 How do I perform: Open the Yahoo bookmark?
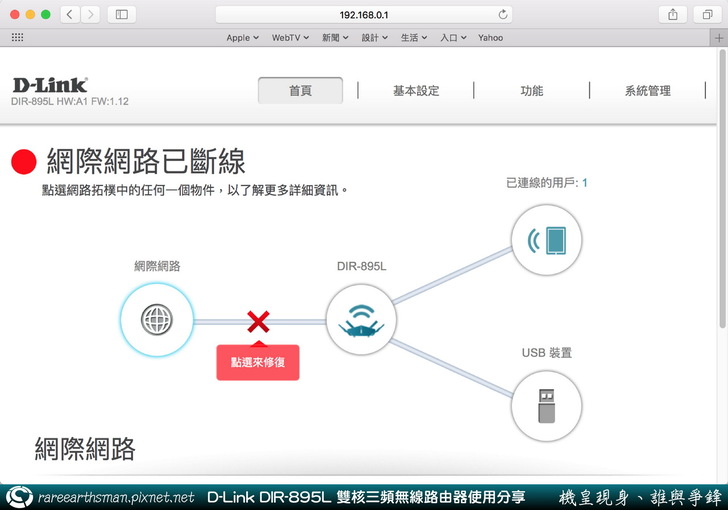pyautogui.click(x=490, y=38)
